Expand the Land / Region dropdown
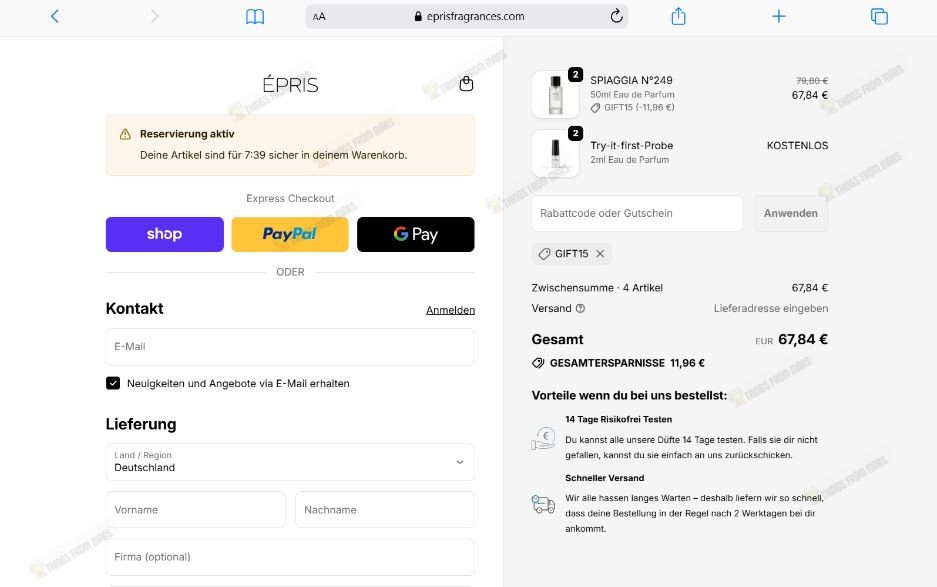 click(x=290, y=461)
